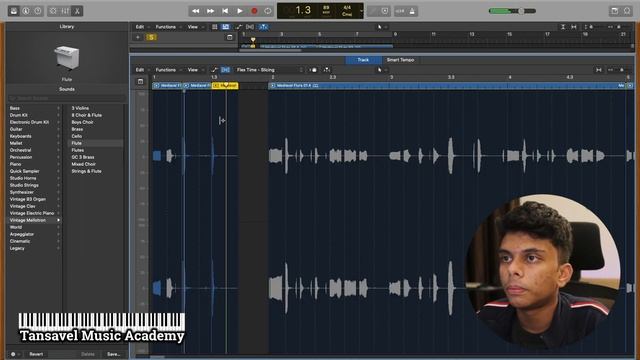This screenshot has height=360, width=640.
Task: Open Library action gear menu
Action: (x=14, y=354)
